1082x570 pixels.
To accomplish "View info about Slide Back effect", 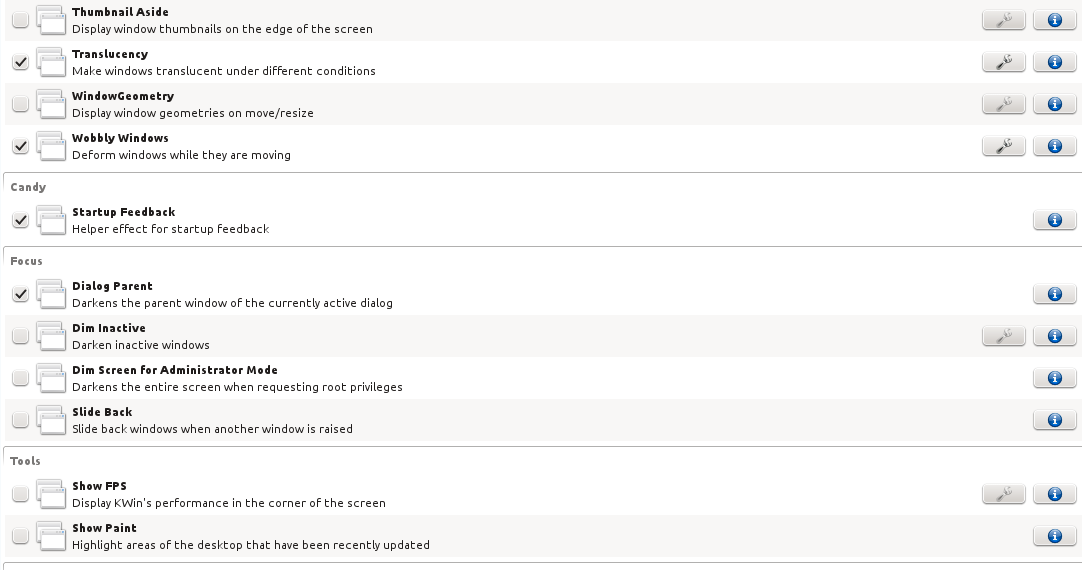I will (x=1054, y=420).
